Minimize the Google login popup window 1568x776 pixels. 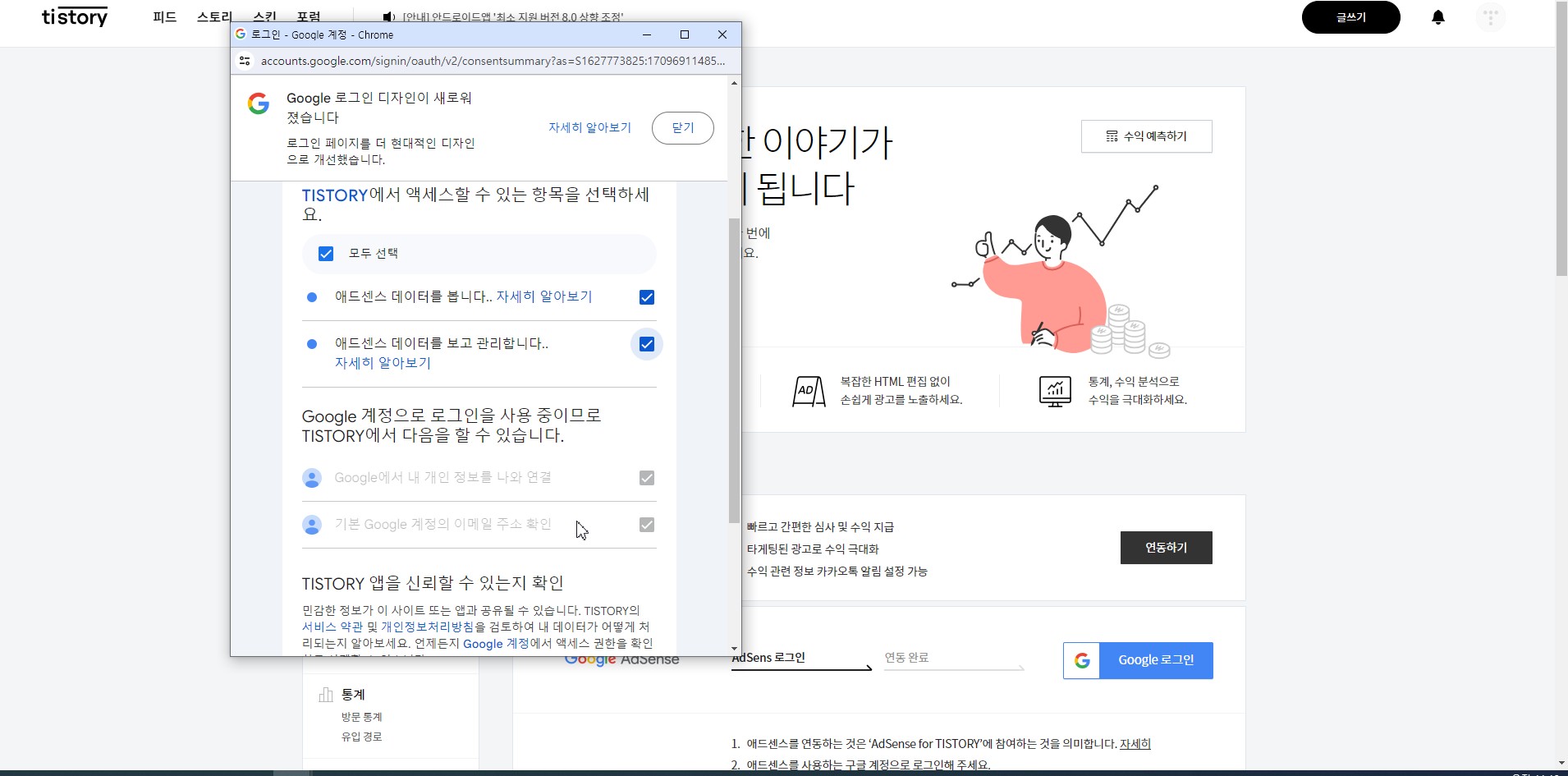pos(647,34)
